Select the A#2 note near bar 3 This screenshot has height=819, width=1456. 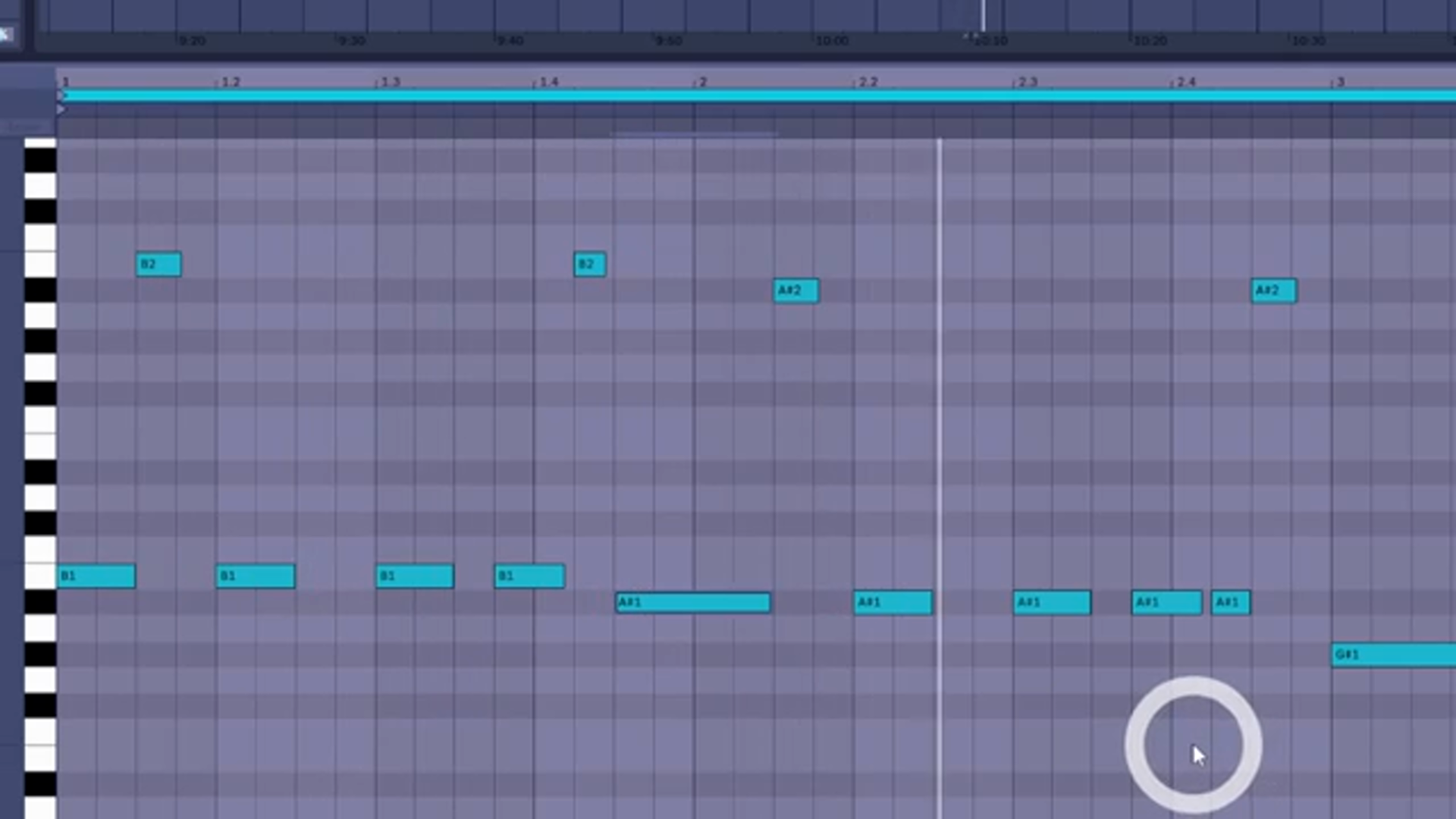(x=1273, y=290)
